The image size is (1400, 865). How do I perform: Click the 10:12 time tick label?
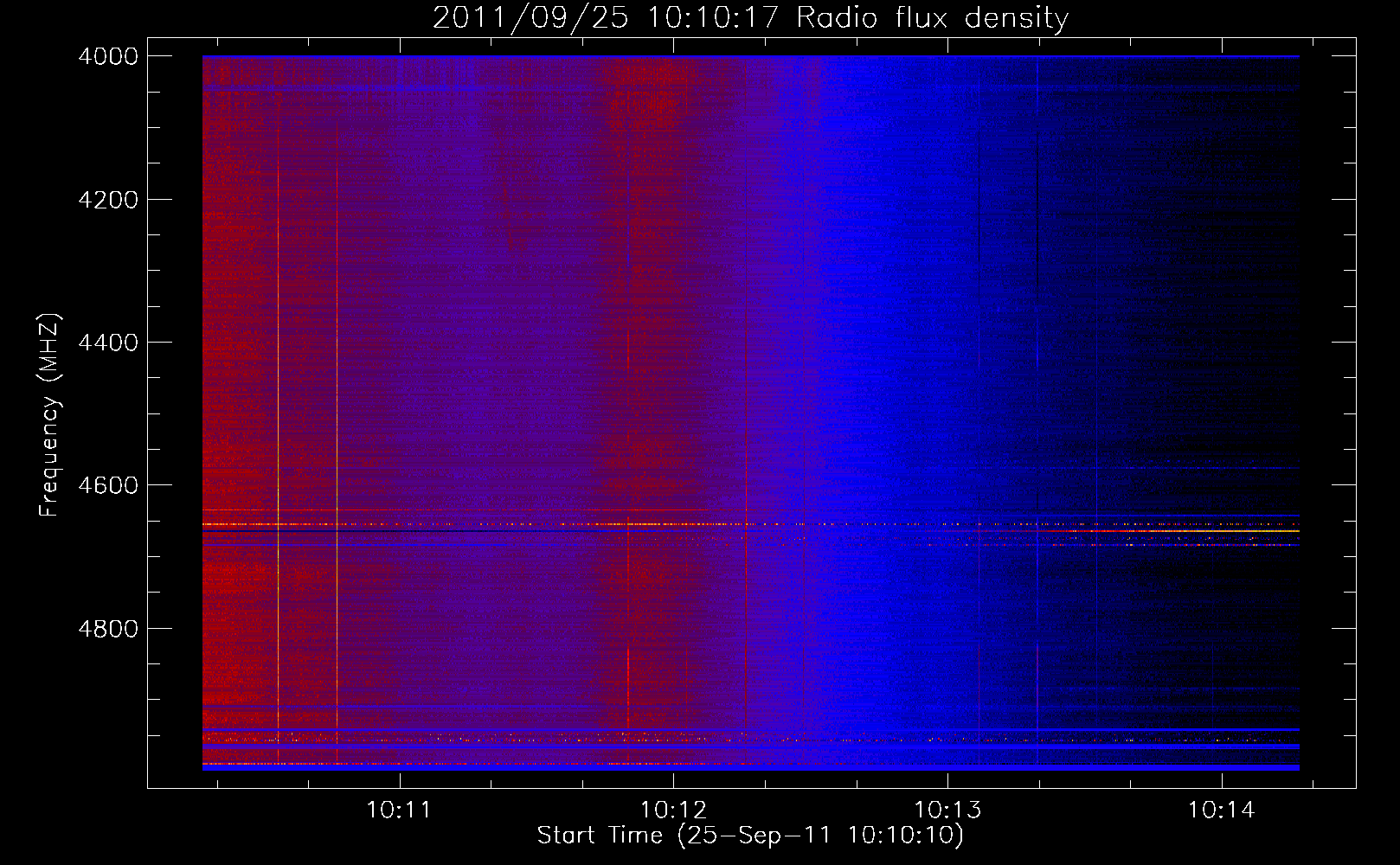(673, 811)
